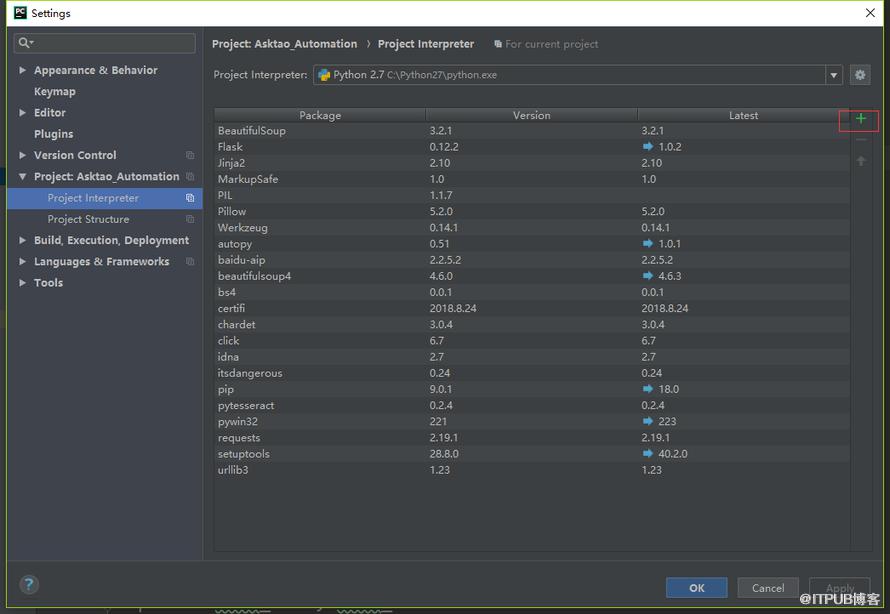The height and width of the screenshot is (614, 890).
Task: Select the beautifulsoup4 package row
Action: pyautogui.click(x=532, y=276)
